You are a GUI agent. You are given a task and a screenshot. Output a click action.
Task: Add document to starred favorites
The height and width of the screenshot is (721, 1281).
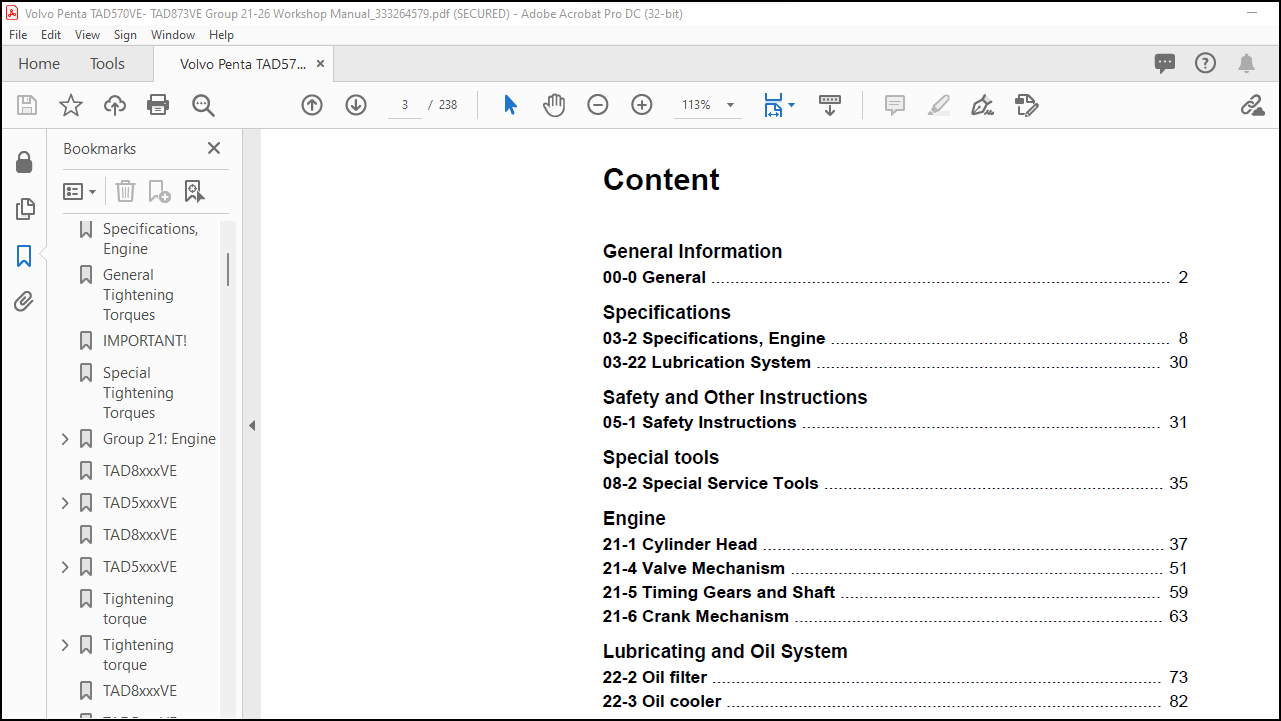tap(71, 105)
